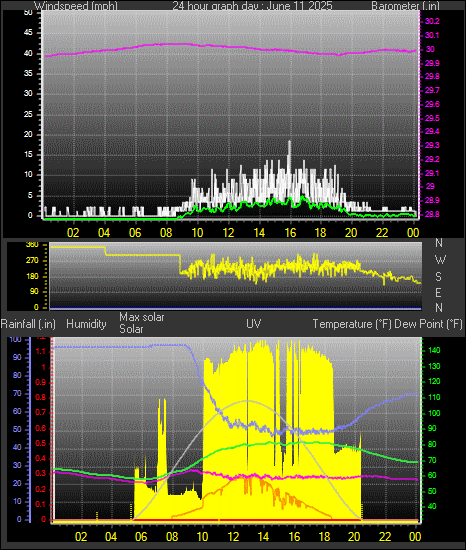Screen dimensions: 466x550
Task: Click the W compass label on direction graph
Action: click(x=440, y=260)
